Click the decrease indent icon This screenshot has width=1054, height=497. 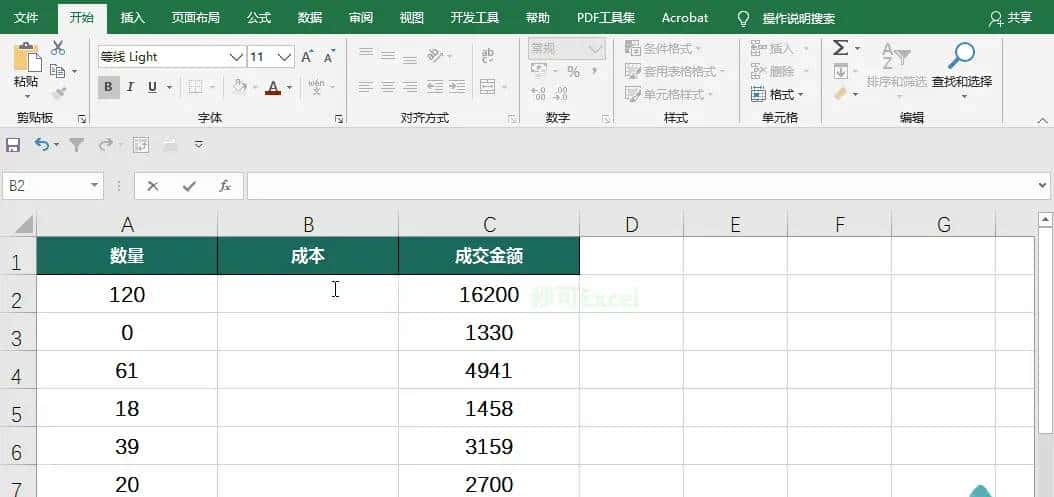(x=435, y=87)
